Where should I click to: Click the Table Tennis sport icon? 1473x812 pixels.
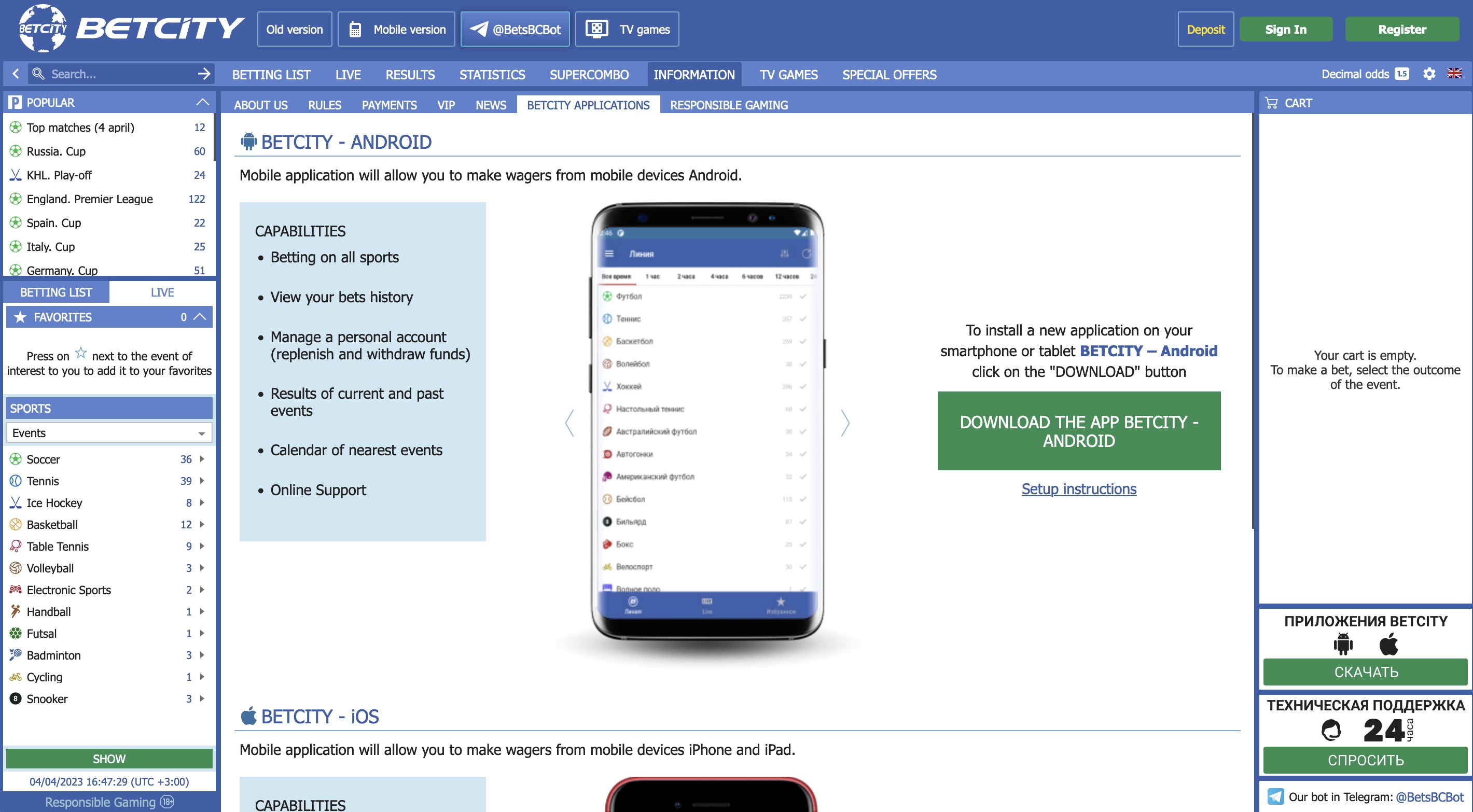(16, 546)
